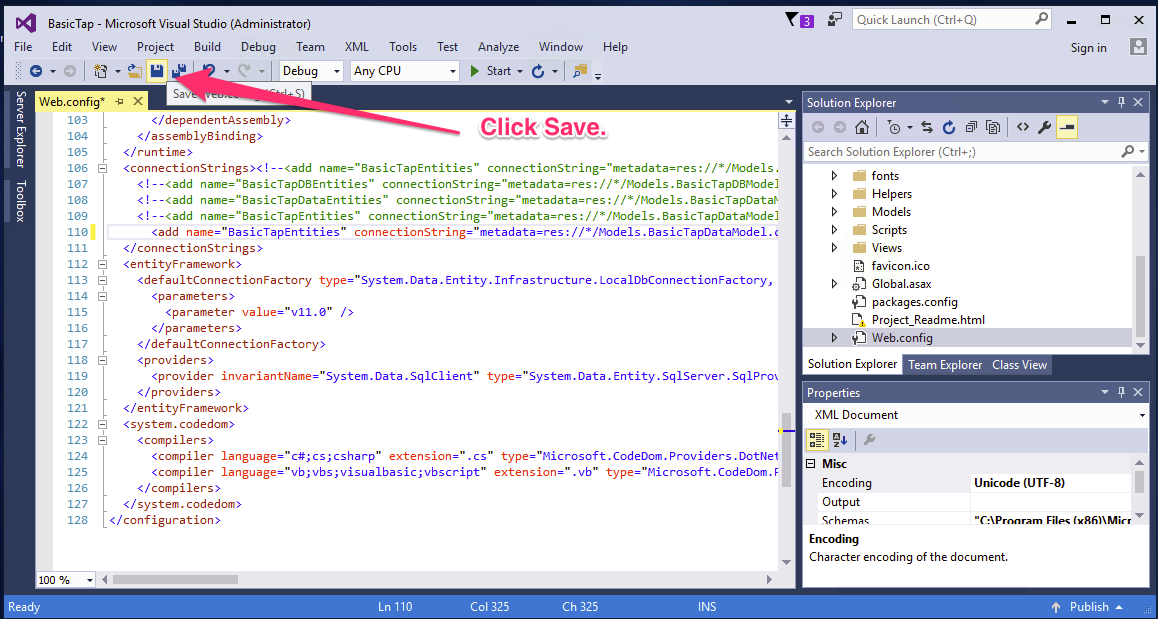Click the Find in Files toolbar icon
The height and width of the screenshot is (619, 1158).
click(x=580, y=71)
